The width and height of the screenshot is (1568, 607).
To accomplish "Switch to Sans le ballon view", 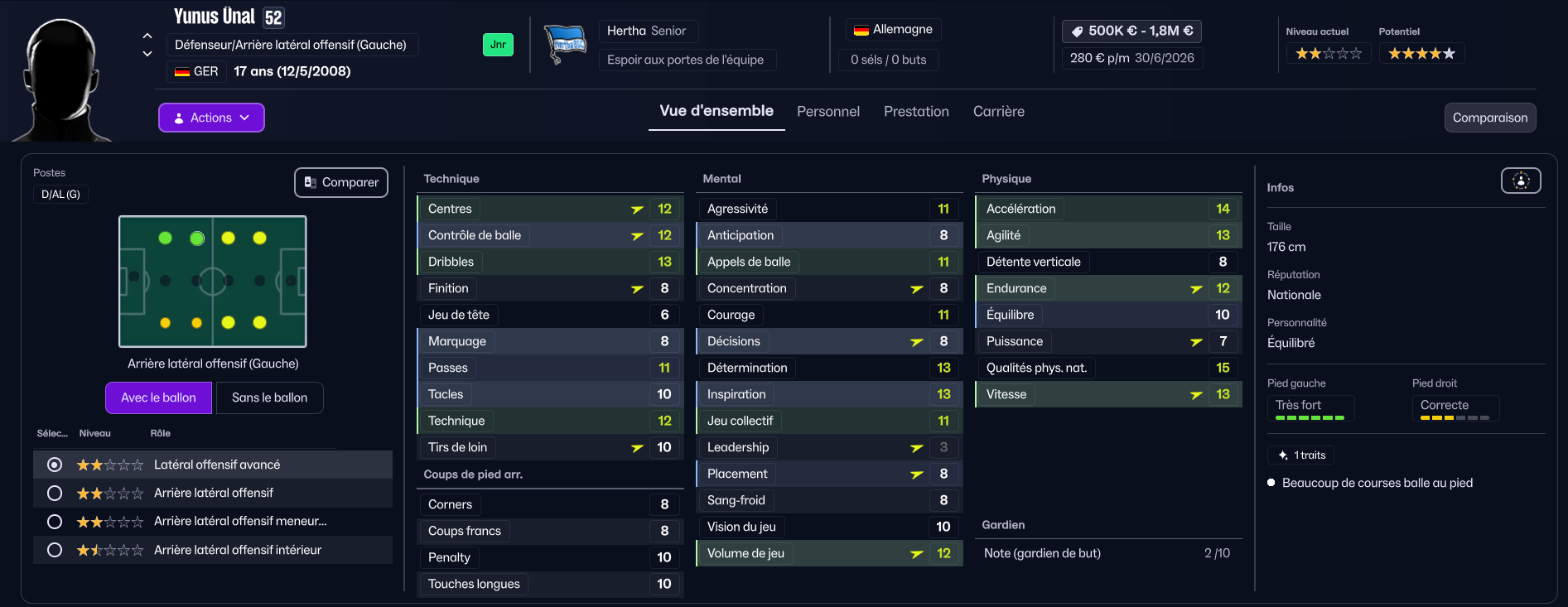I will point(269,398).
